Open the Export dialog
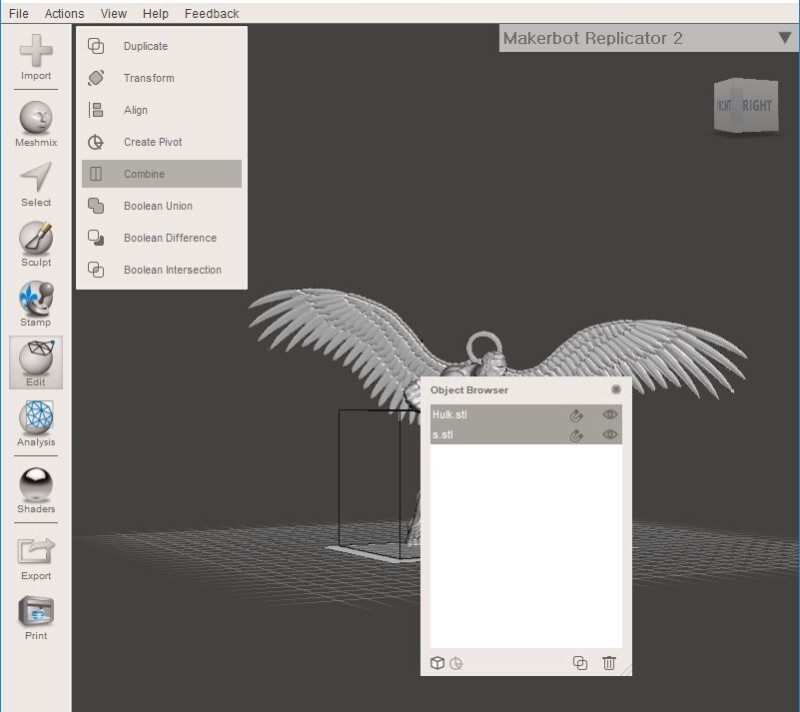 [x=36, y=559]
